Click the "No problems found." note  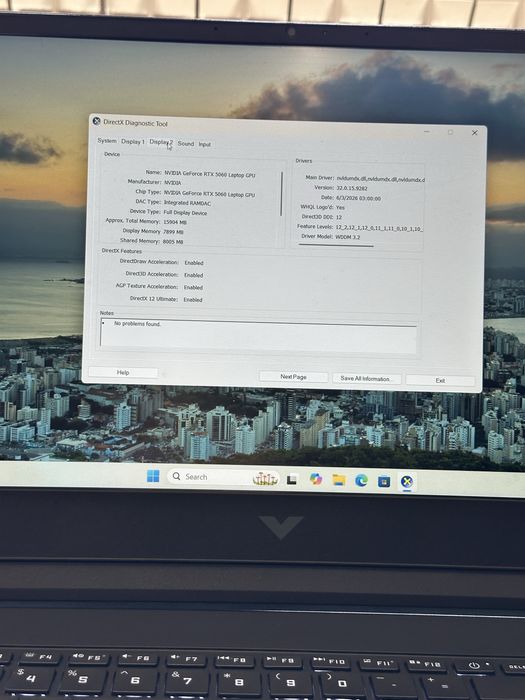pyautogui.click(x=137, y=324)
